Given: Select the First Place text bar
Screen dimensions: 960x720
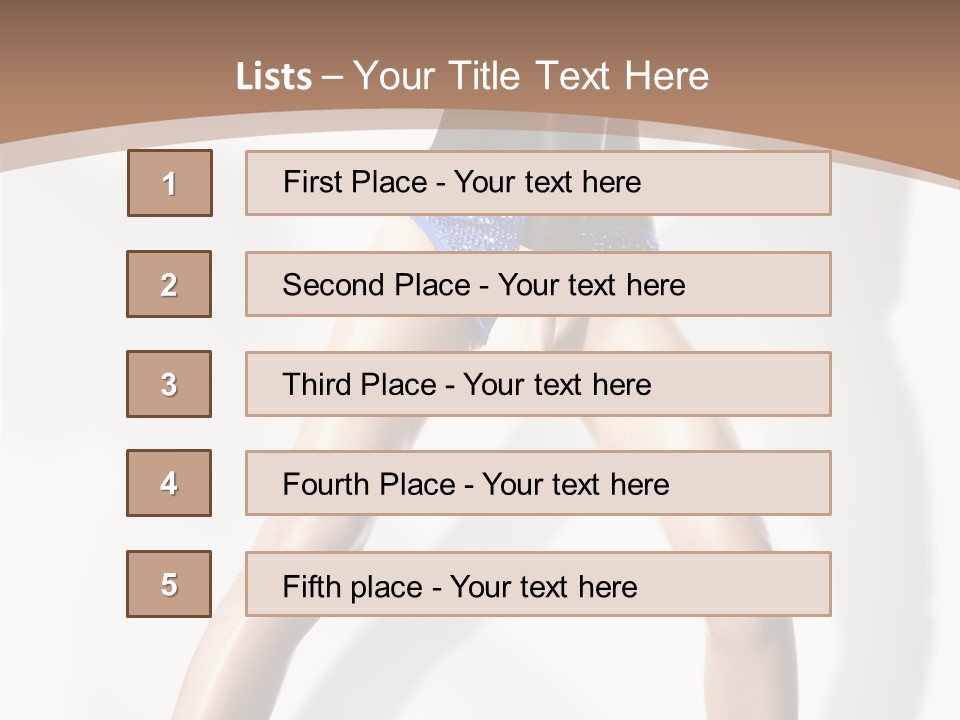Looking at the screenshot, I should (538, 183).
